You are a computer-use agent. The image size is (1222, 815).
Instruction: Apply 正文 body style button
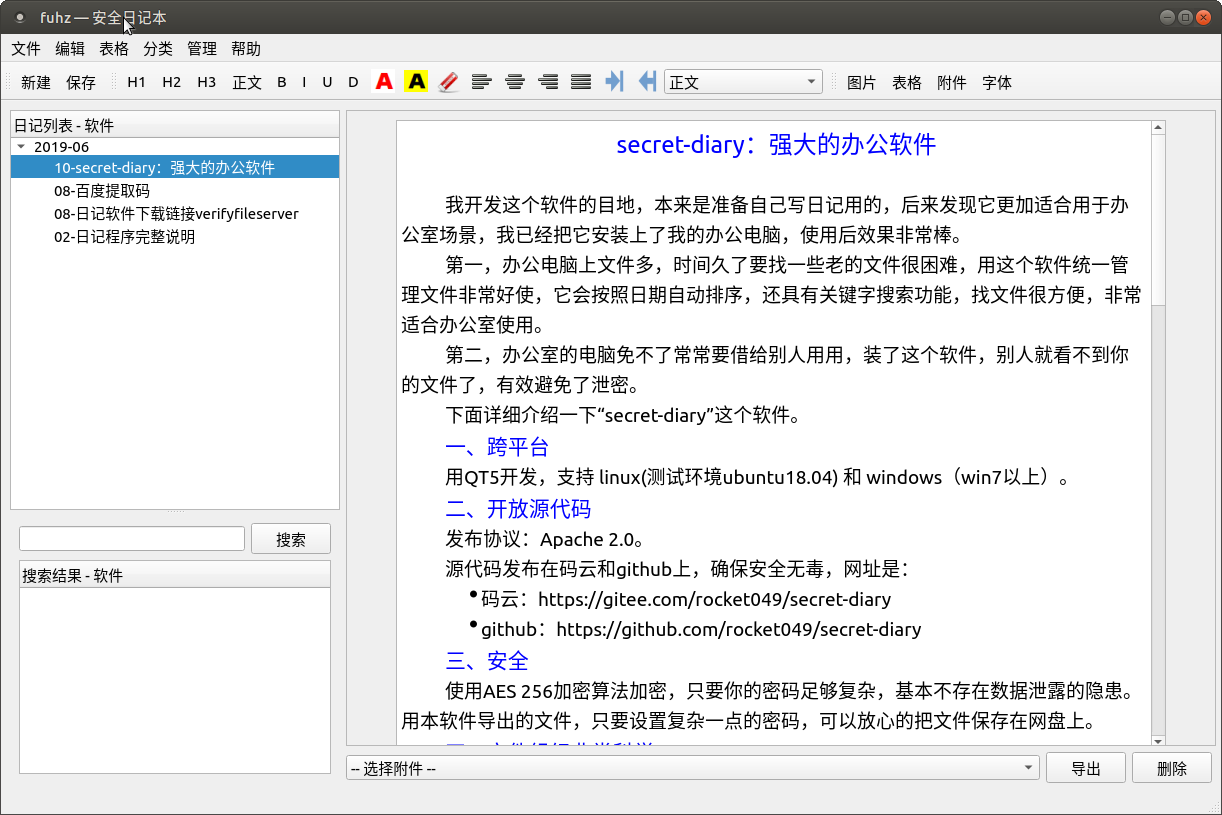(247, 82)
